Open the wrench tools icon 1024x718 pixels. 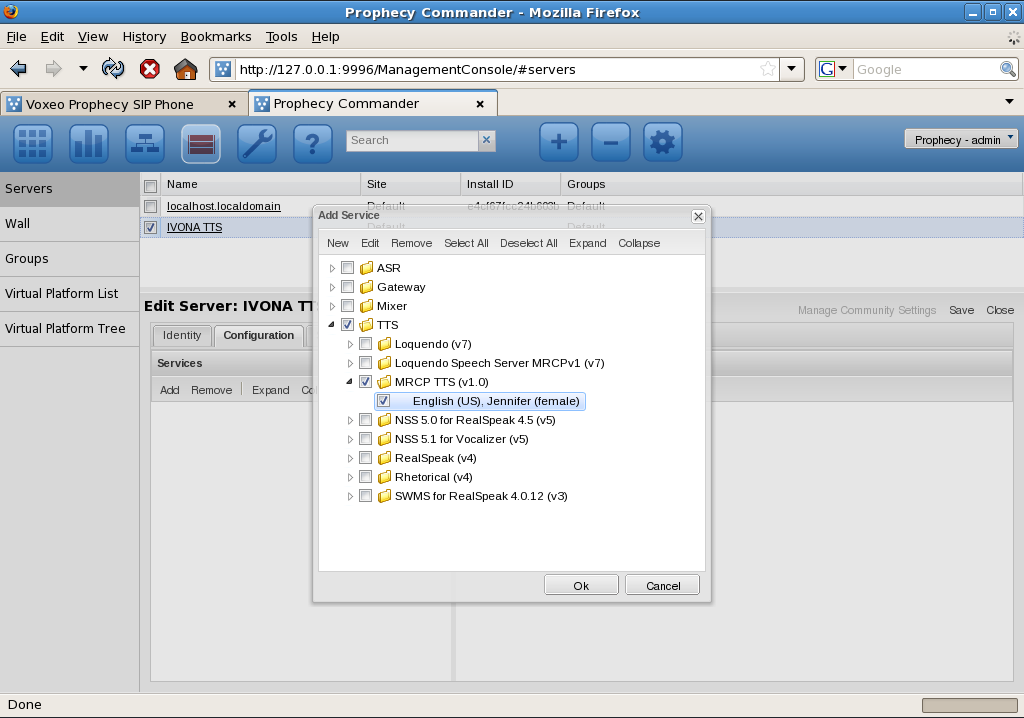click(x=257, y=142)
